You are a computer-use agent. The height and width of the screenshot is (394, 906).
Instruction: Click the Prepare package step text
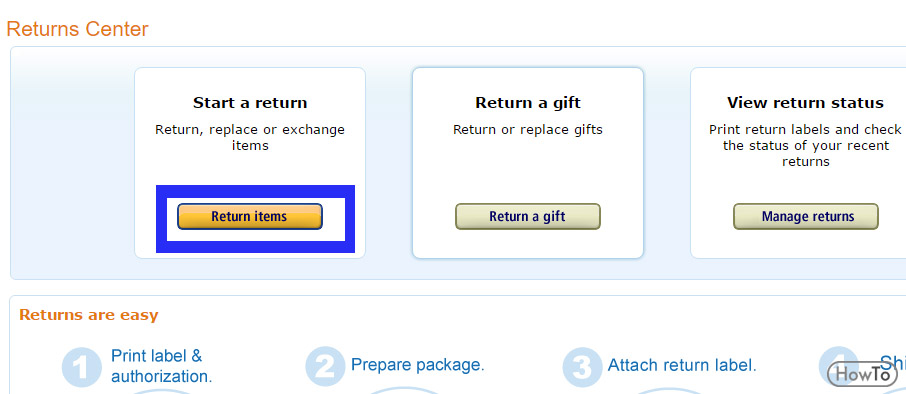click(418, 365)
